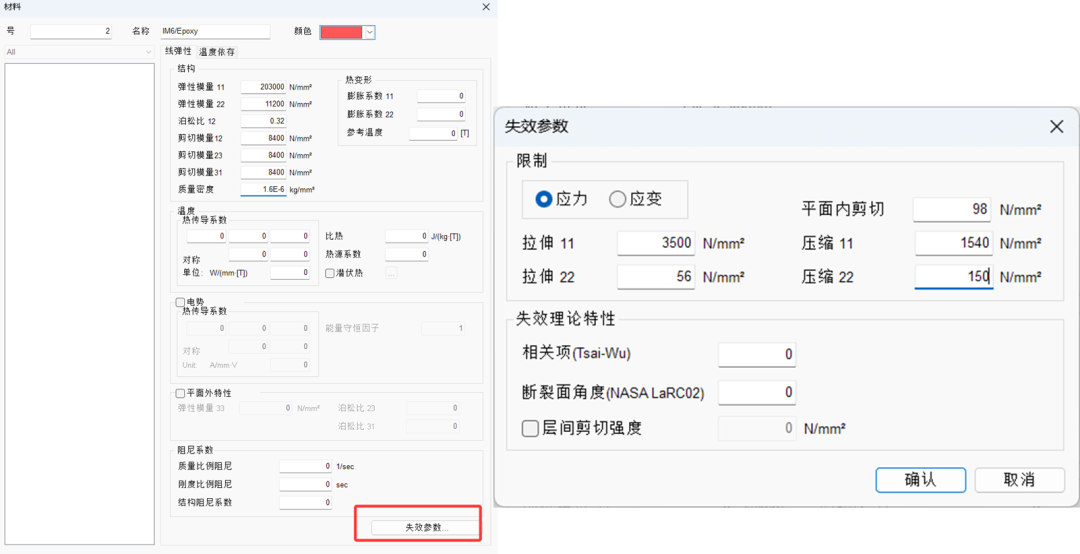Edit the 膨胀系数 11 field
Screen dimensions: 1080x554
[x=441, y=96]
